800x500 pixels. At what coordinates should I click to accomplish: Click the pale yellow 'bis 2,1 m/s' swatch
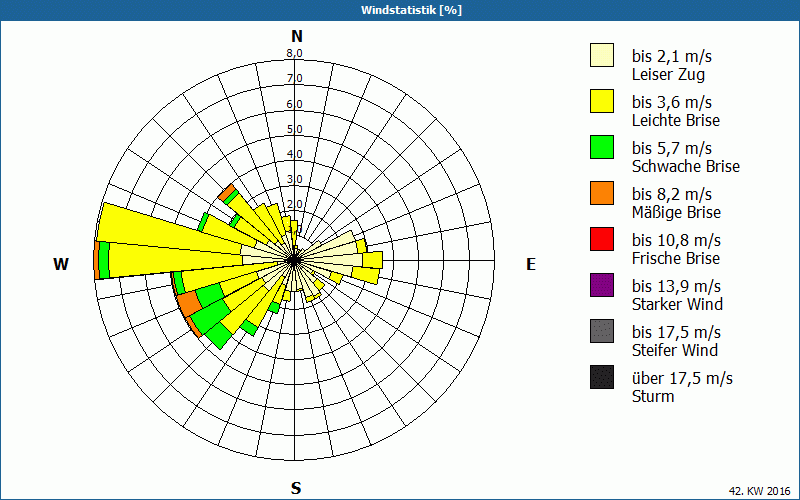pyautogui.click(x=602, y=55)
